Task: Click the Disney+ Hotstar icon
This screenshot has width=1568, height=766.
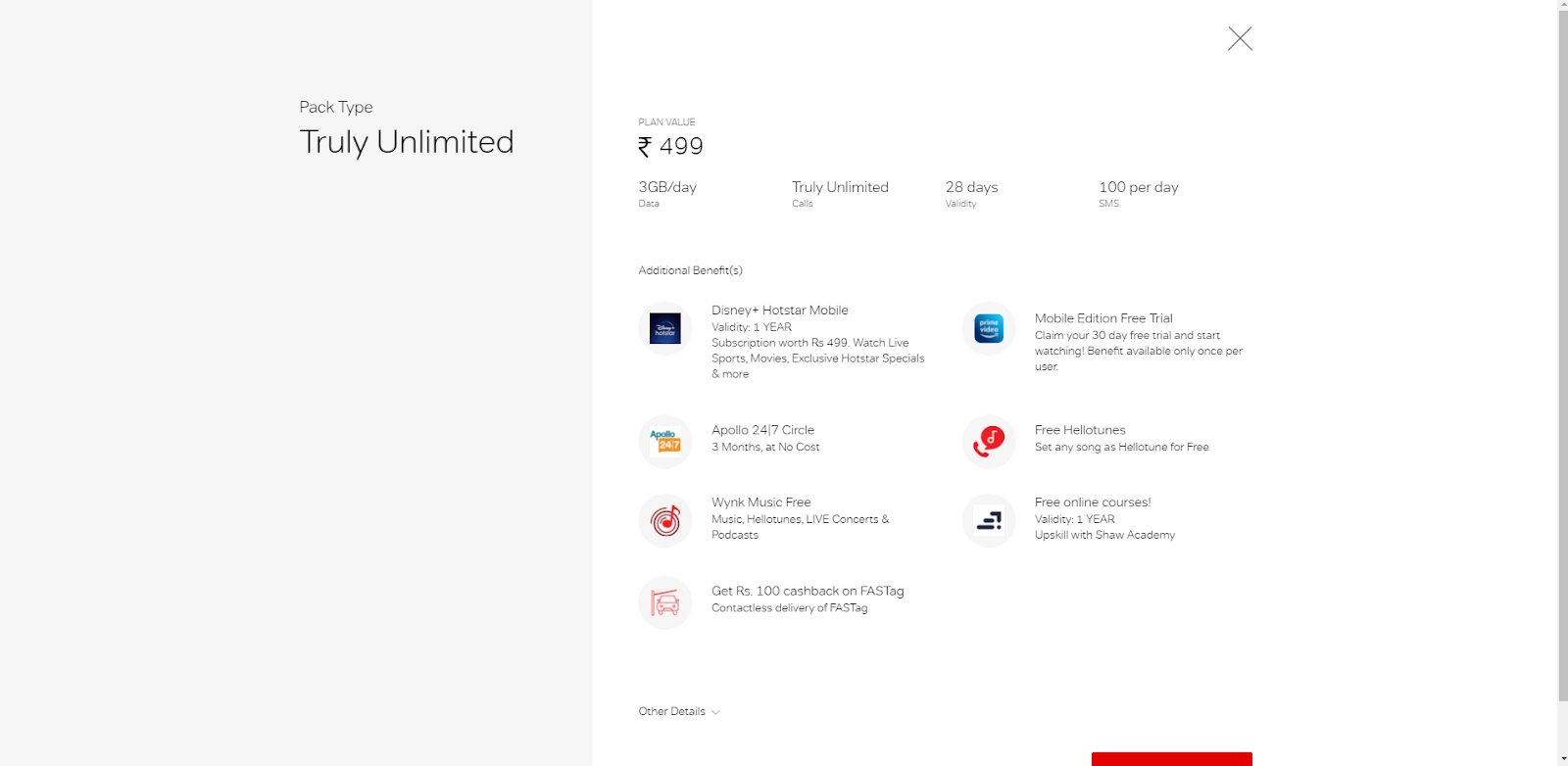Action: (665, 328)
